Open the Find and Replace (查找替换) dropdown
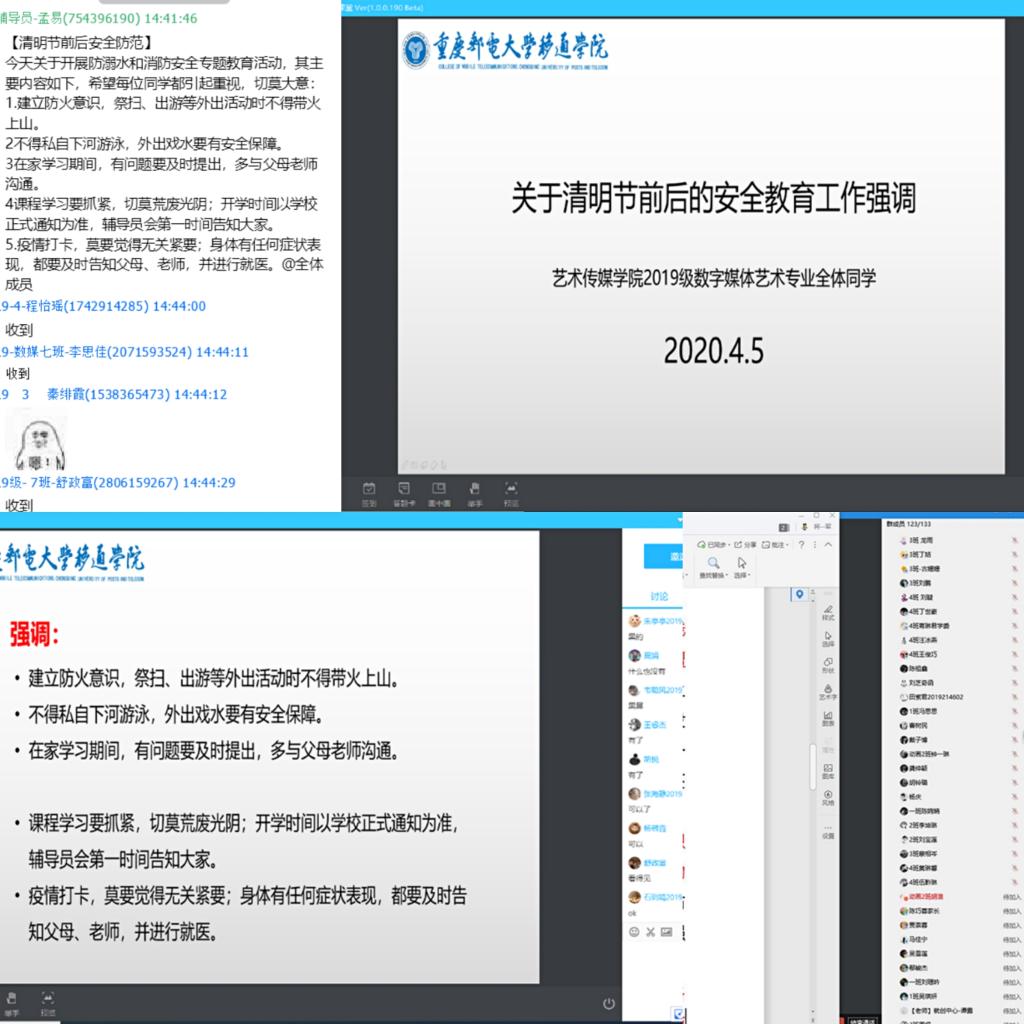 pyautogui.click(x=714, y=568)
